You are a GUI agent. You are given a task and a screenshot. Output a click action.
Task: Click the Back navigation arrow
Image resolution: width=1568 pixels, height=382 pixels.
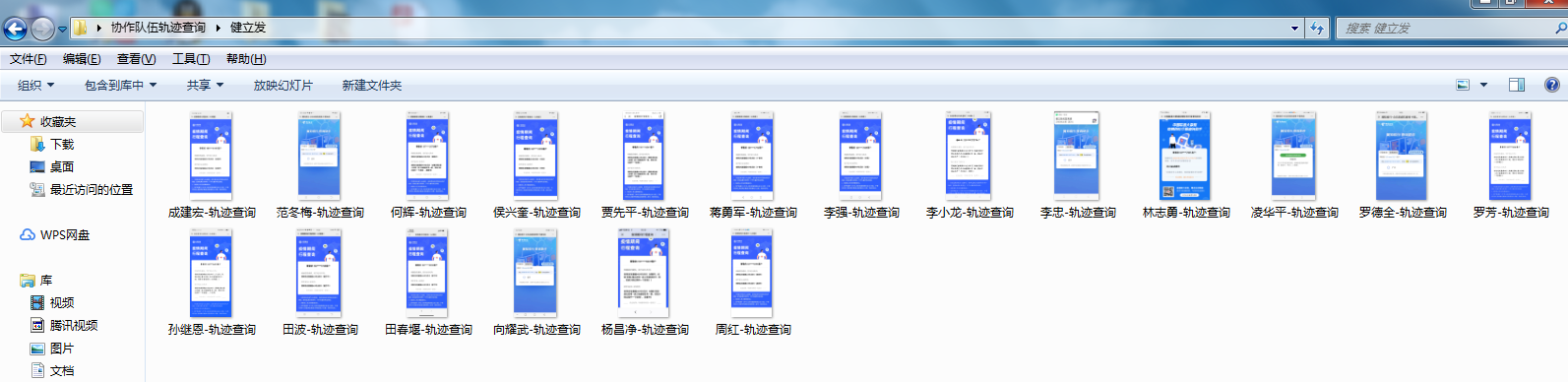(15, 29)
